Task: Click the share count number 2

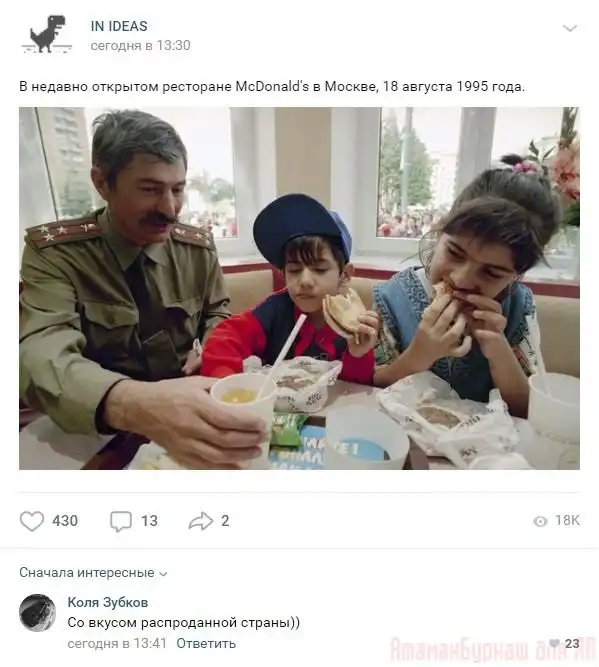Action: tap(225, 521)
